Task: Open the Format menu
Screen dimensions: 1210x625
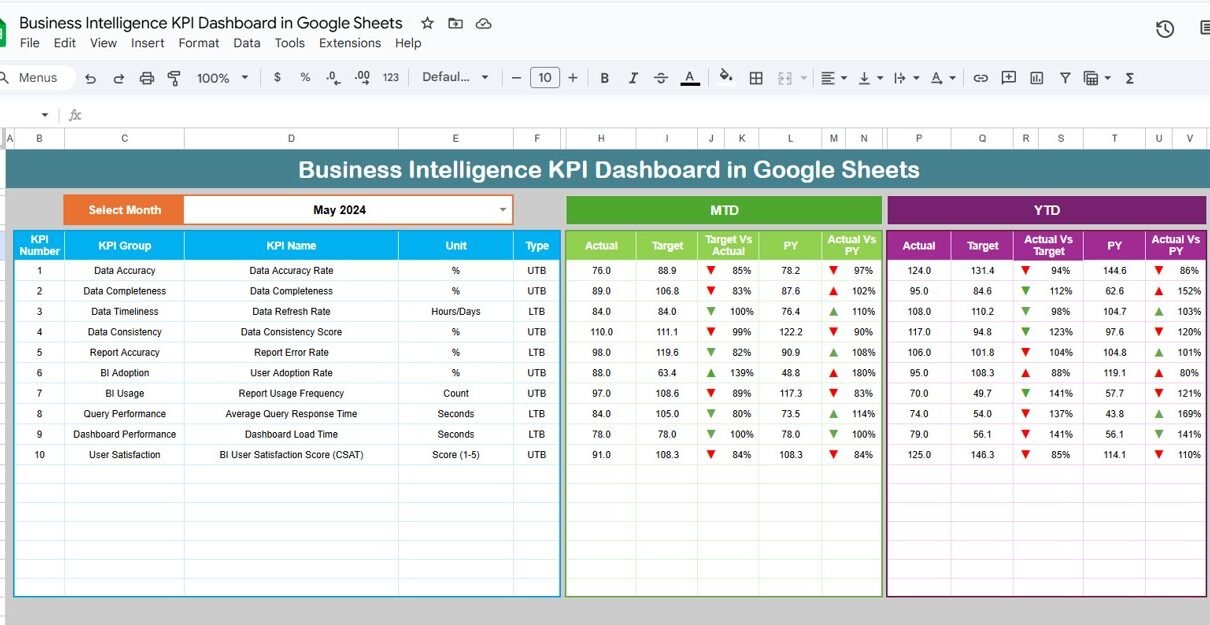Action: (x=198, y=43)
